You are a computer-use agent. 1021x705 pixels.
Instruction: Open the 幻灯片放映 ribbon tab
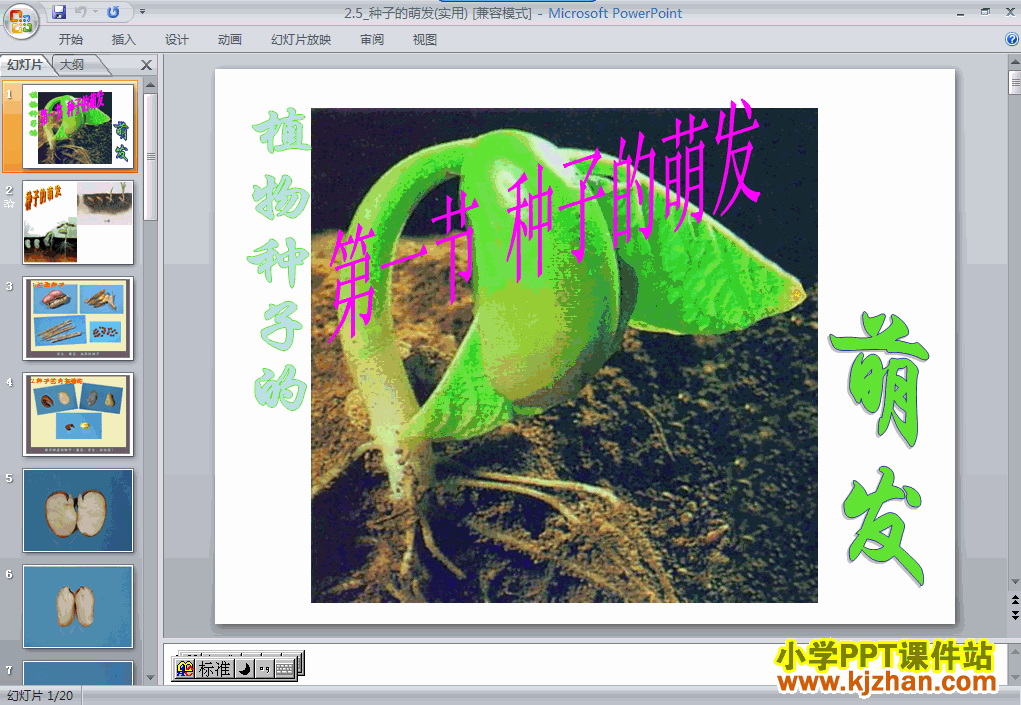(x=301, y=40)
